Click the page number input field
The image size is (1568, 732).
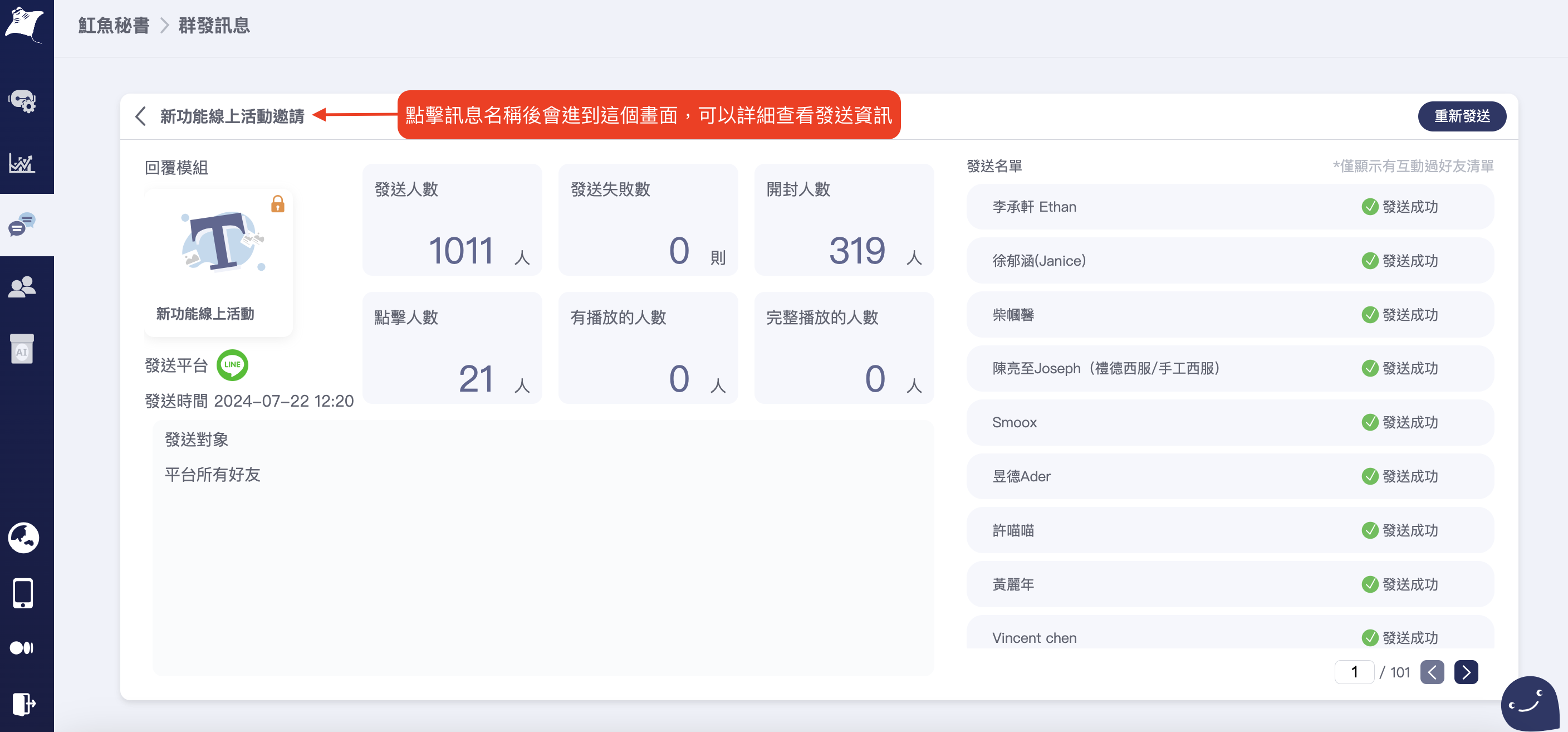1354,672
